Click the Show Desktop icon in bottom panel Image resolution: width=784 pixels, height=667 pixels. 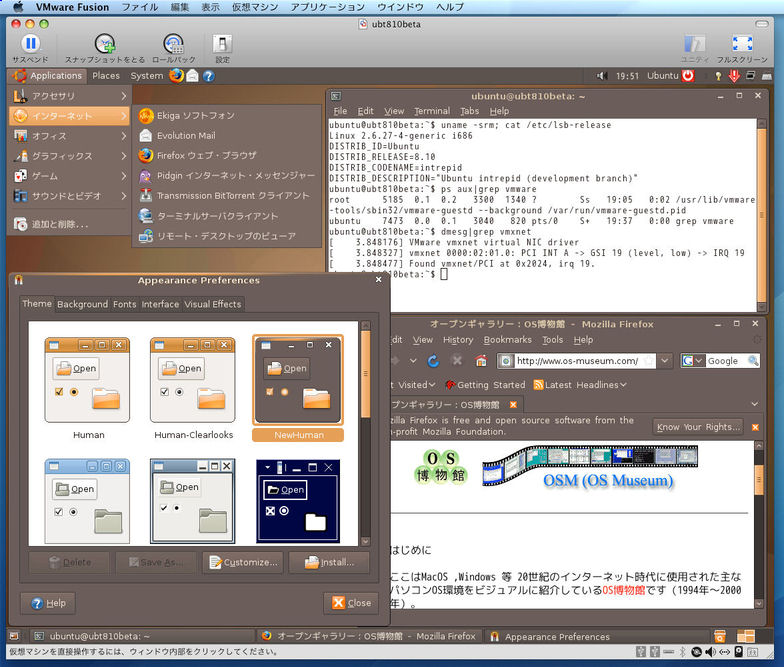(14, 636)
